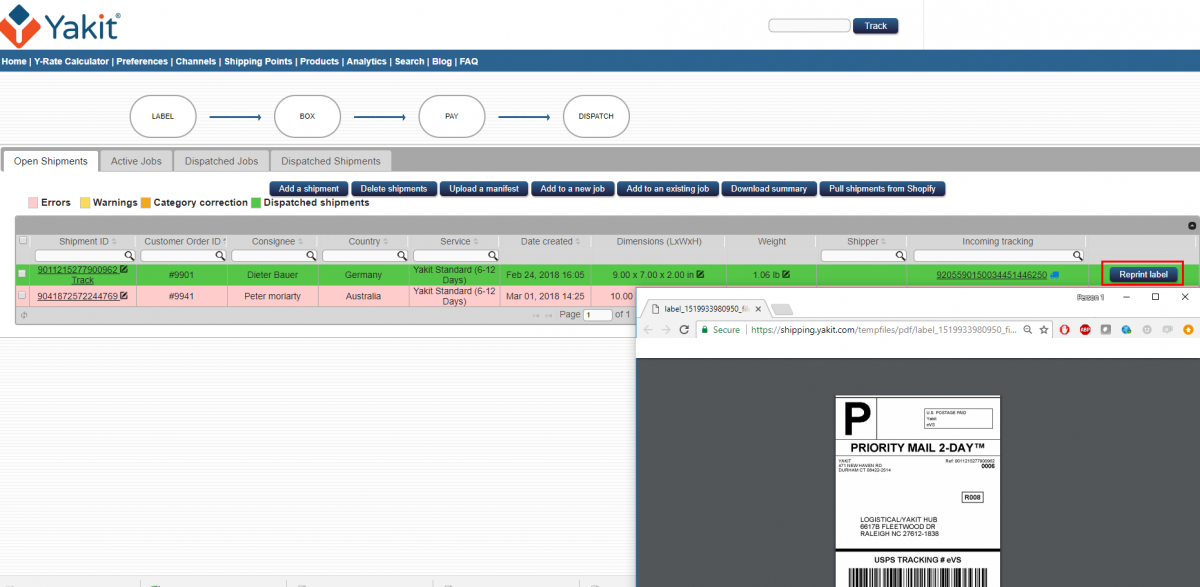Toggle the select-all shipments checkbox
This screenshot has height=587, width=1200.
(x=23, y=241)
